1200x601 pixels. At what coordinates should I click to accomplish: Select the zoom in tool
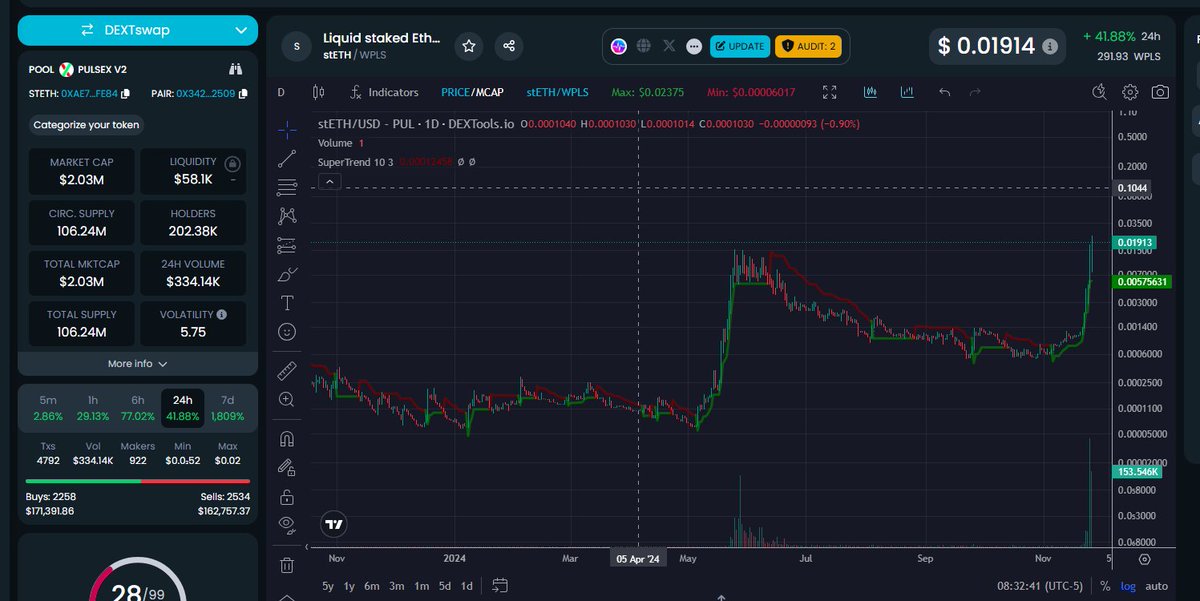click(287, 399)
